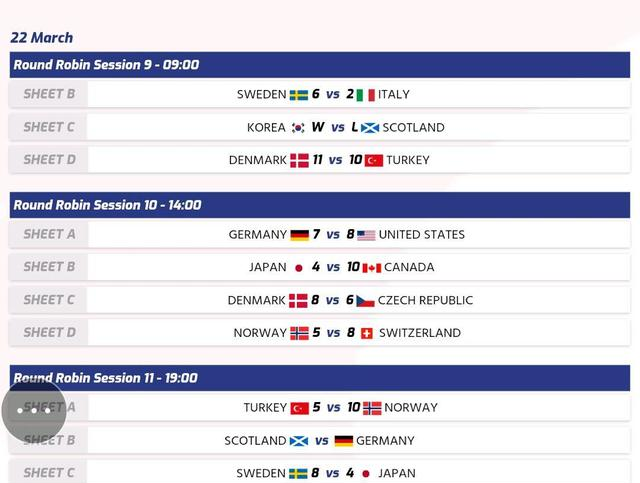Viewport: 640px width, 483px height.
Task: Click the Czech Republic flag icon
Action: (365, 301)
